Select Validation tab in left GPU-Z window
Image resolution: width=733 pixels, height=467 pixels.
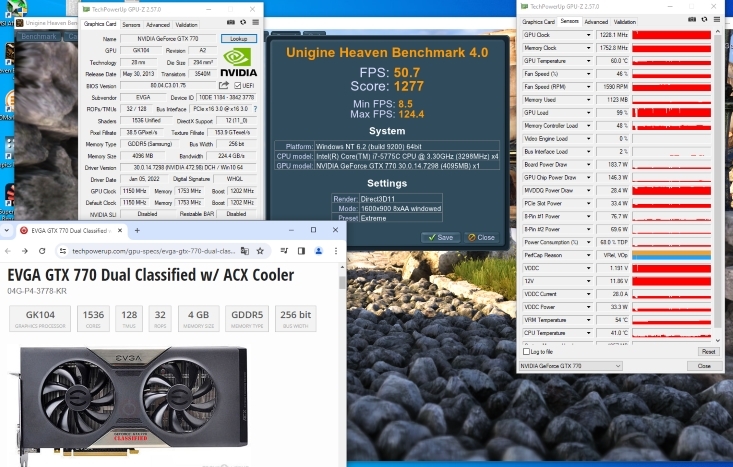(186, 25)
